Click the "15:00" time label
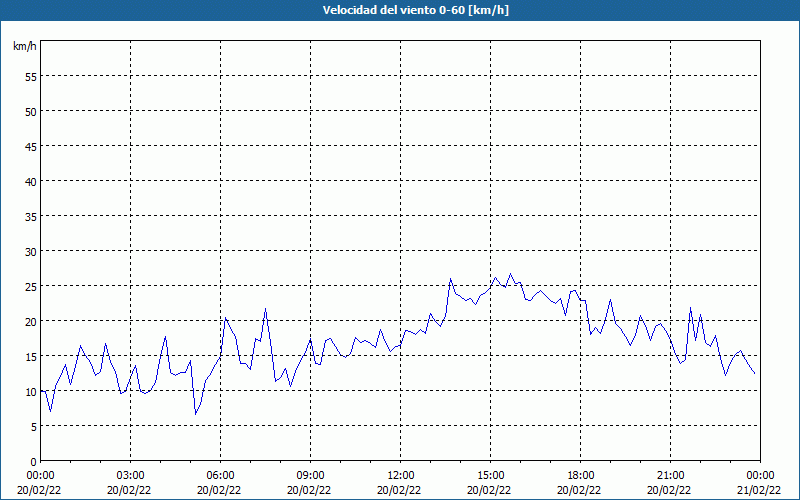The width and height of the screenshot is (800, 500). 491,476
